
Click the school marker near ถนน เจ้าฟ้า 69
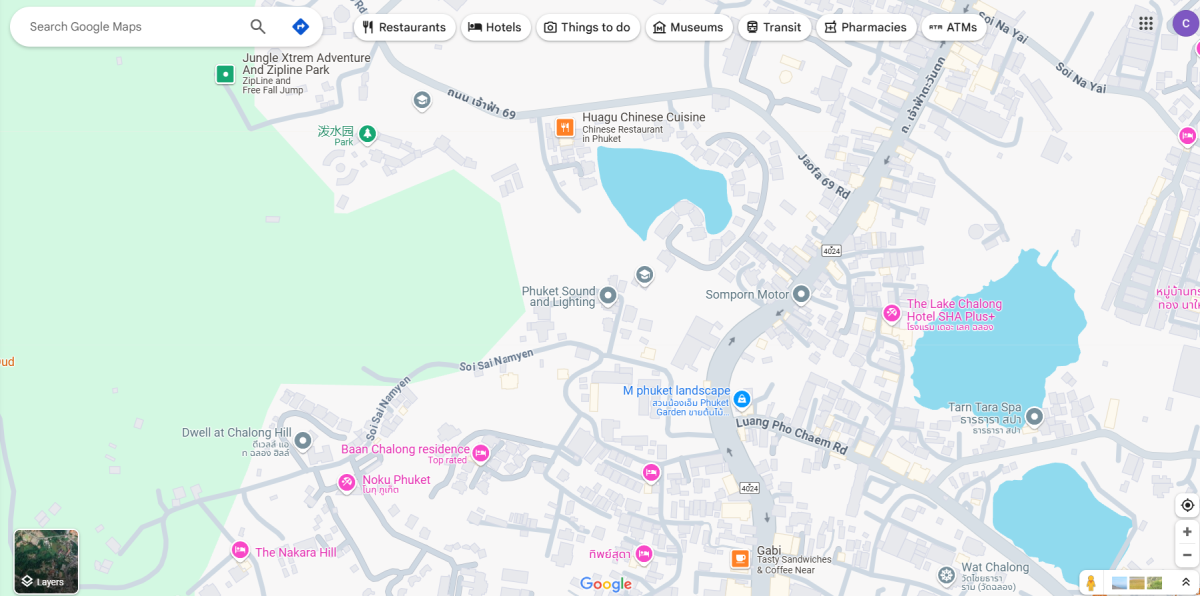pyautogui.click(x=422, y=100)
